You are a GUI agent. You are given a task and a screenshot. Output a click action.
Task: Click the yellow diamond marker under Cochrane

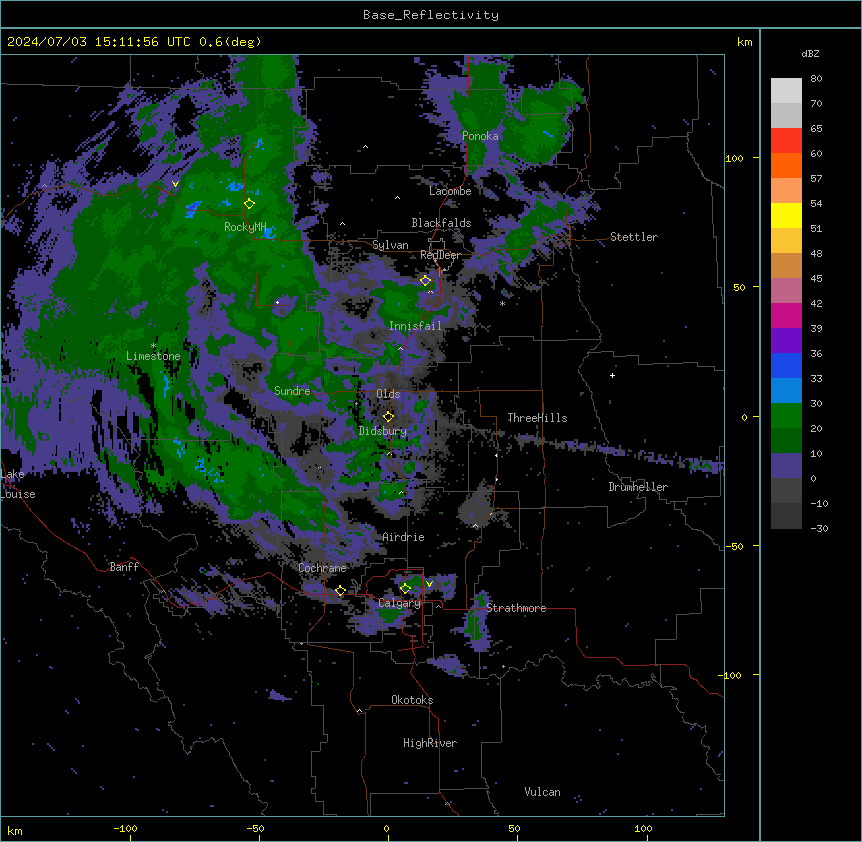pos(340,590)
